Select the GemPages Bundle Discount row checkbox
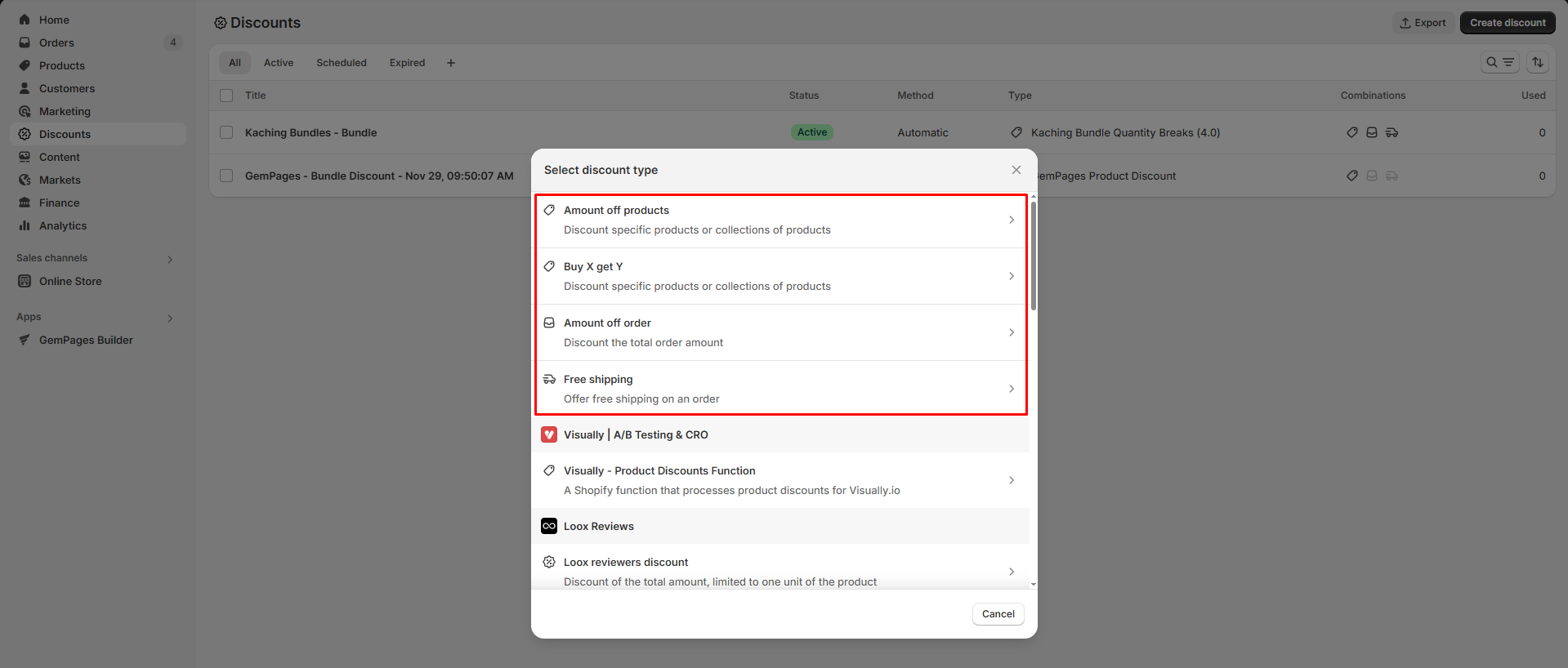Screen dimensions: 1568x668 [226, 176]
